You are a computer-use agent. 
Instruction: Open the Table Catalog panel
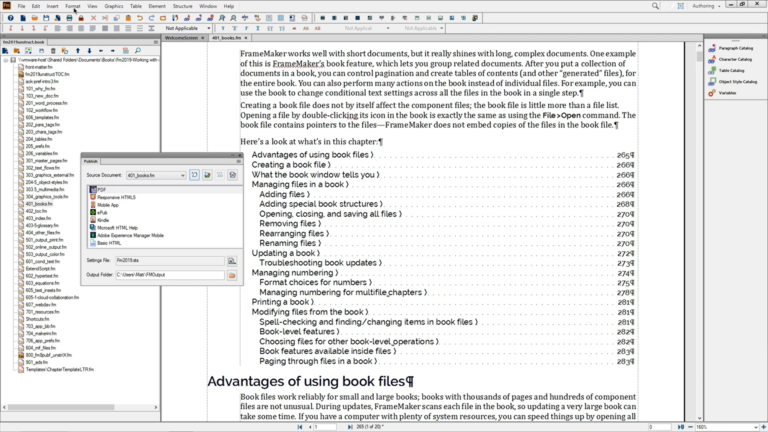pos(726,71)
